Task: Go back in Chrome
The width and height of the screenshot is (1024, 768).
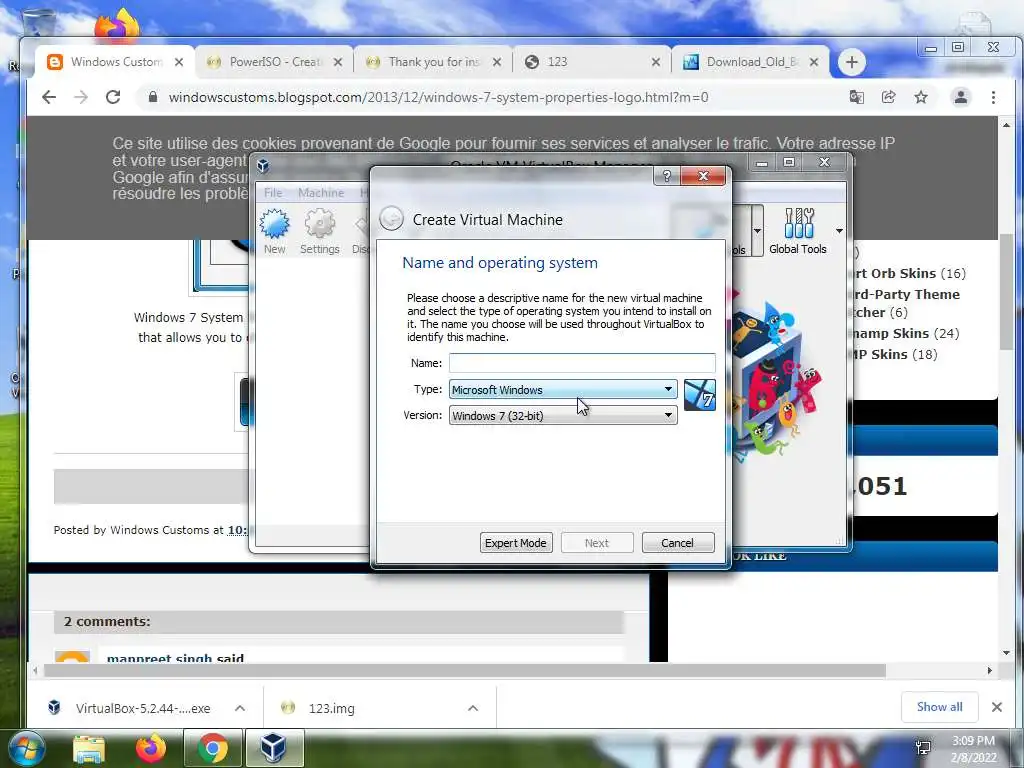Action: pyautogui.click(x=49, y=97)
